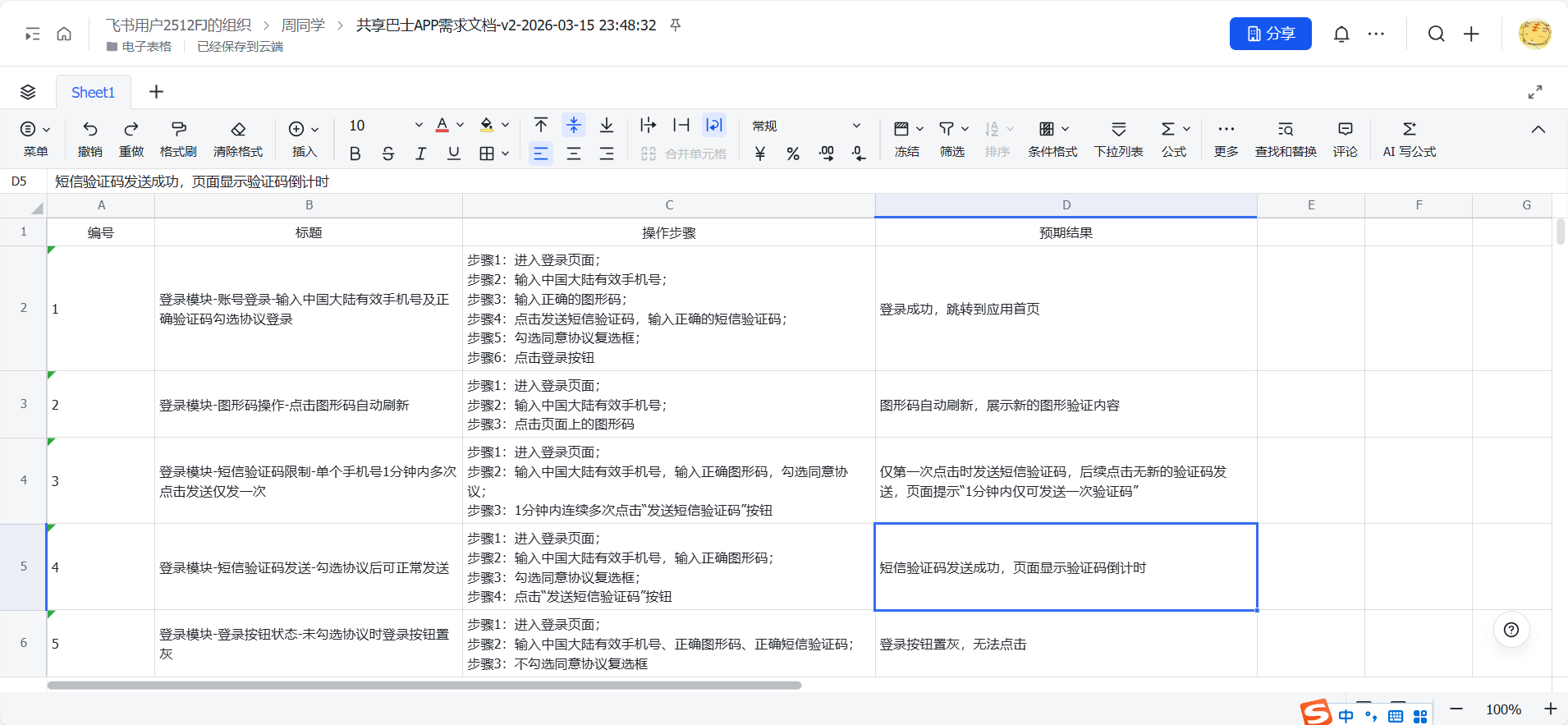The height and width of the screenshot is (725, 1568).
Task: Switch to the Sheet1 tab
Action: pyautogui.click(x=93, y=92)
